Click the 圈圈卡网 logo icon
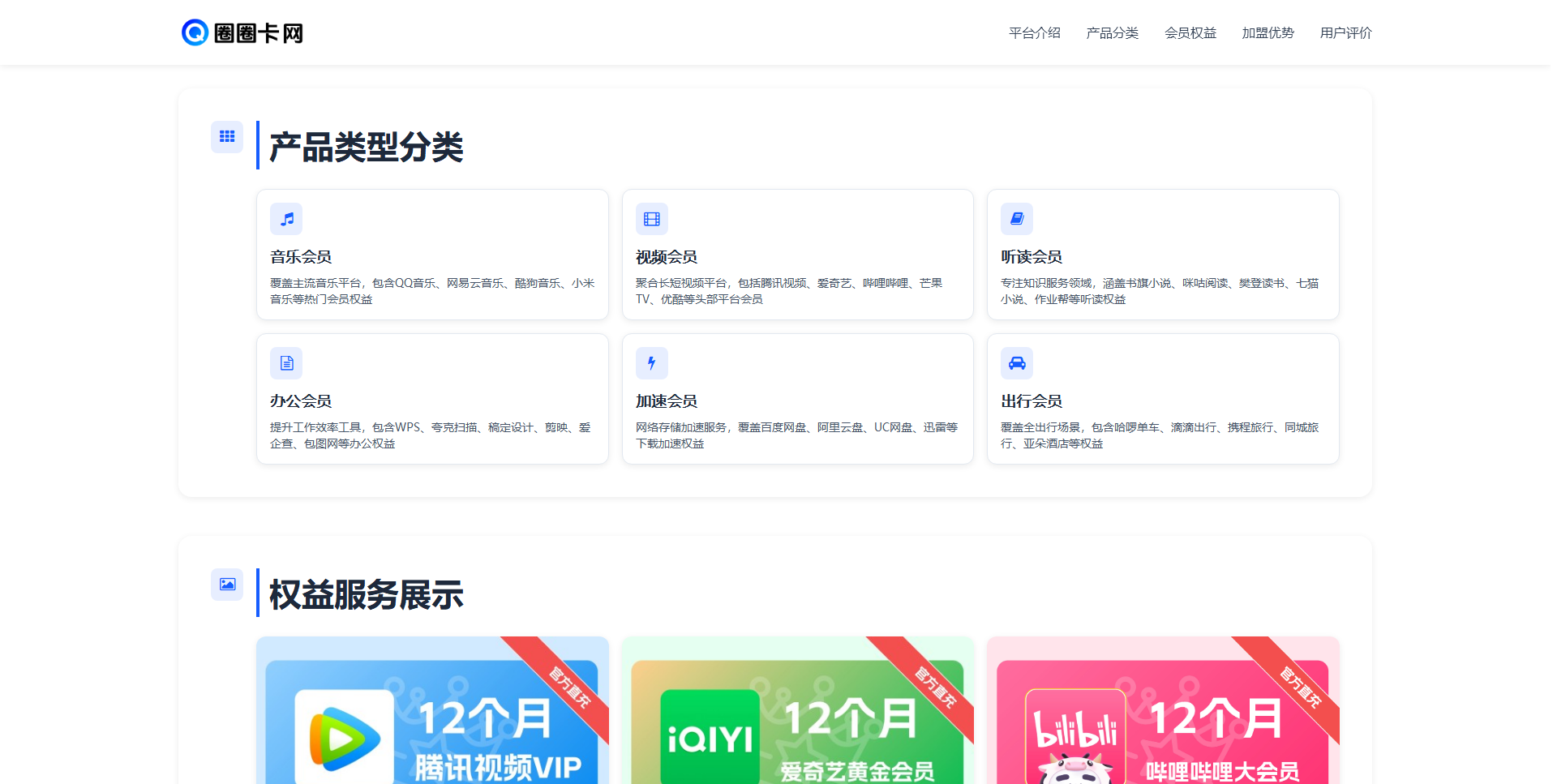This screenshot has width=1557, height=784. click(x=194, y=32)
